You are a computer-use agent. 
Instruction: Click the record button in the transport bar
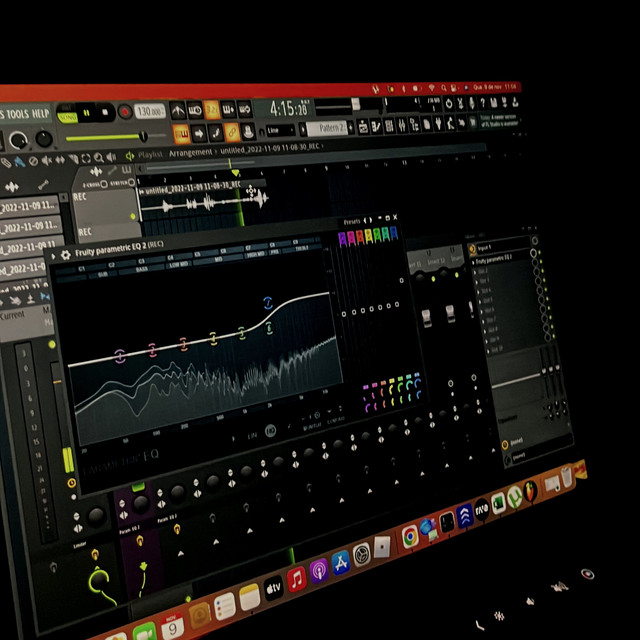coord(124,112)
